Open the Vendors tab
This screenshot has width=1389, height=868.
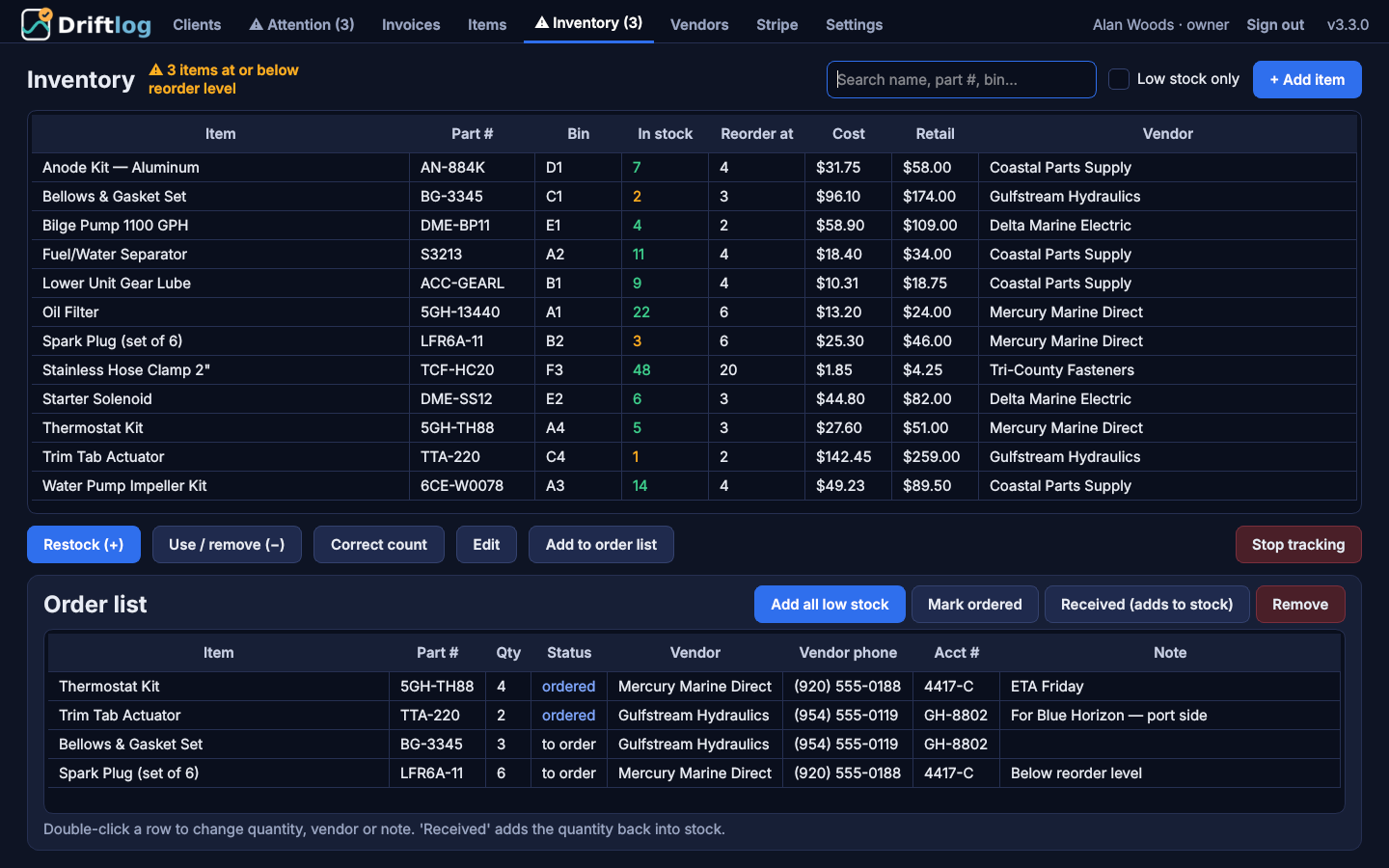click(699, 24)
